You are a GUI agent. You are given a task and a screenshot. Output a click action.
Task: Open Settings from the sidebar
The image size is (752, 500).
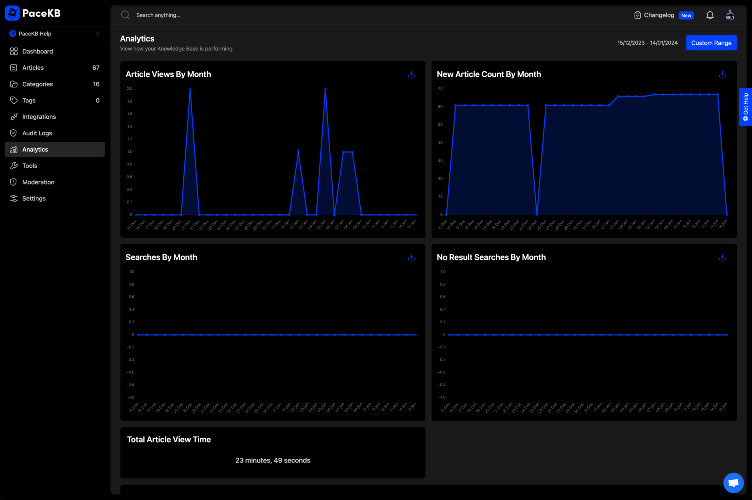(55, 198)
